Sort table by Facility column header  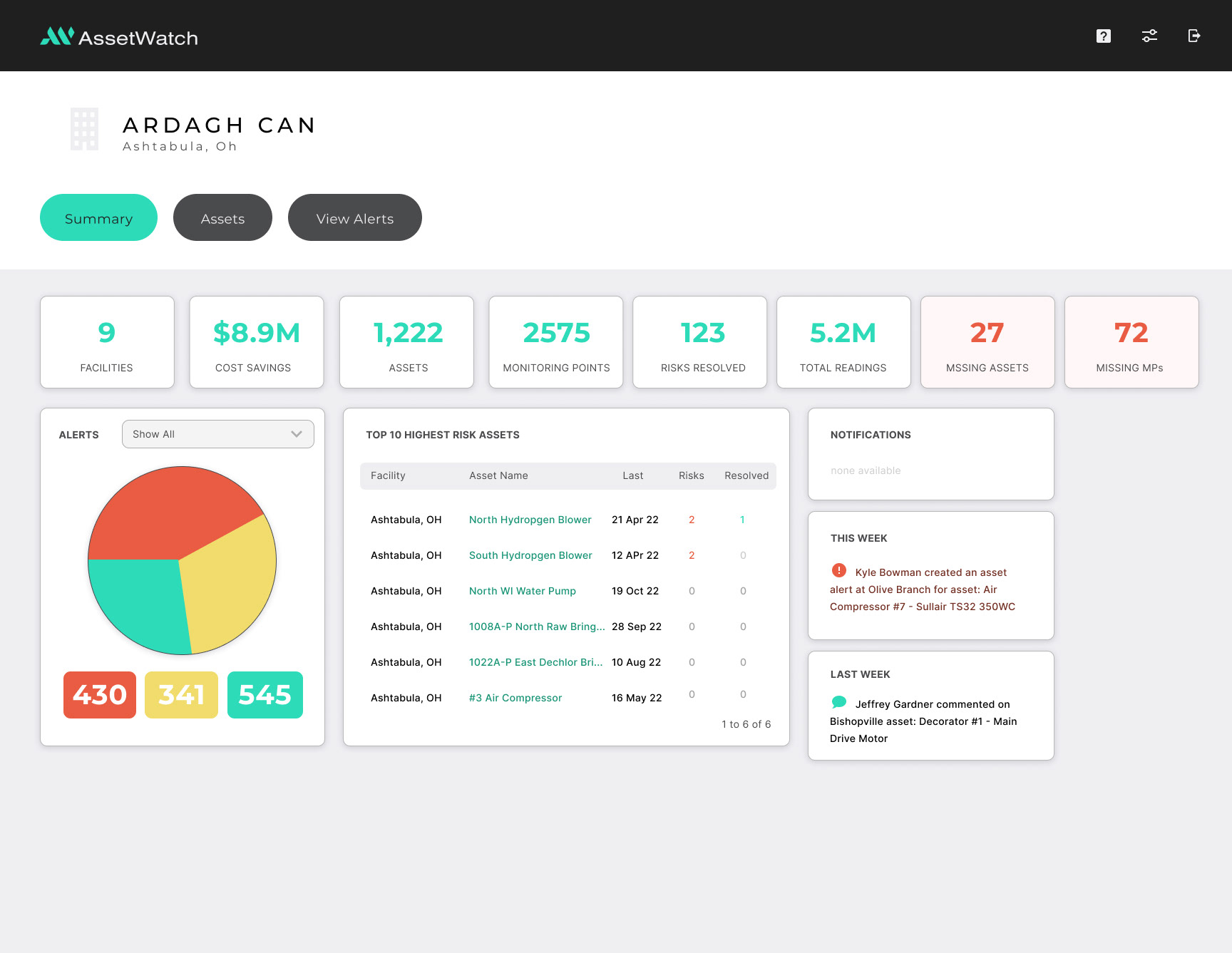coord(388,475)
